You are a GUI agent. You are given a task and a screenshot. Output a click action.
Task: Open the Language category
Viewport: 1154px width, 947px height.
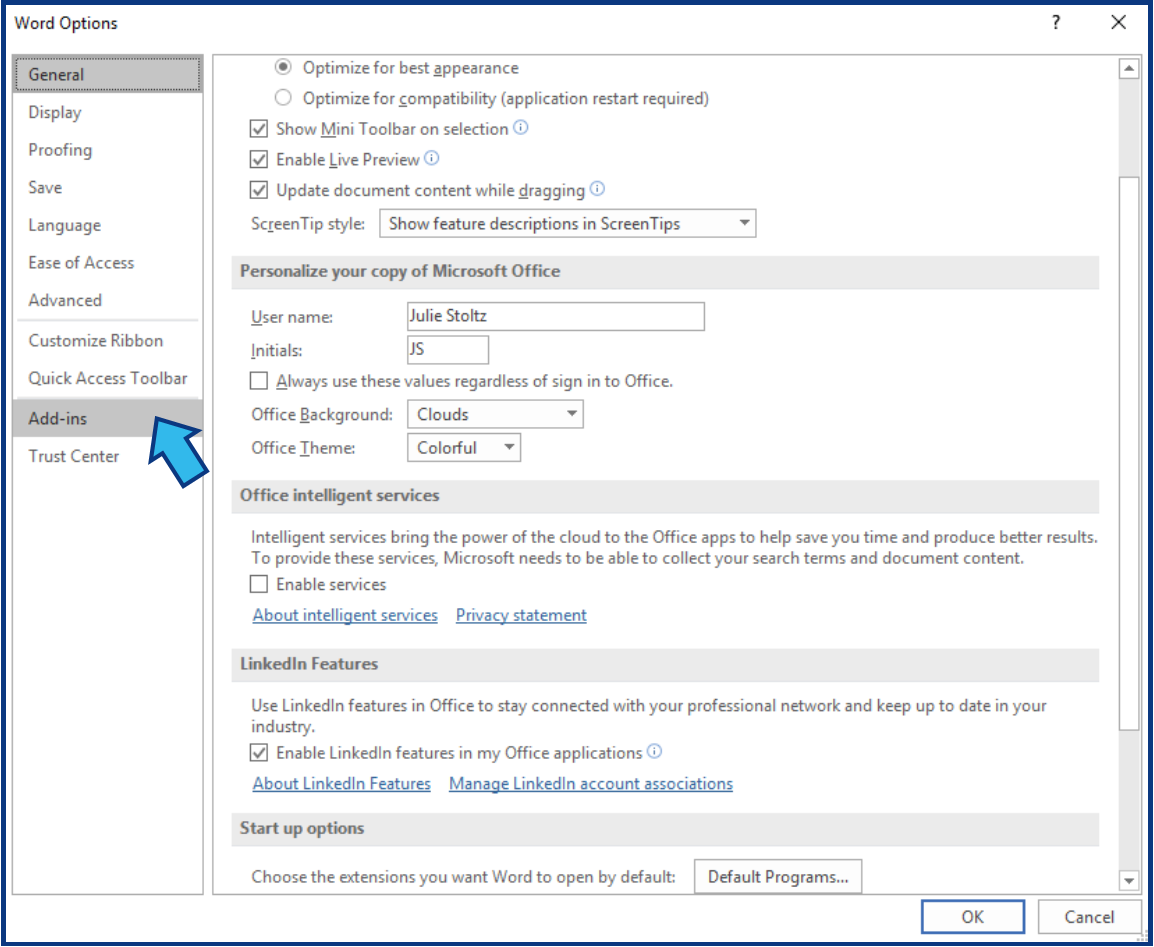click(x=107, y=224)
